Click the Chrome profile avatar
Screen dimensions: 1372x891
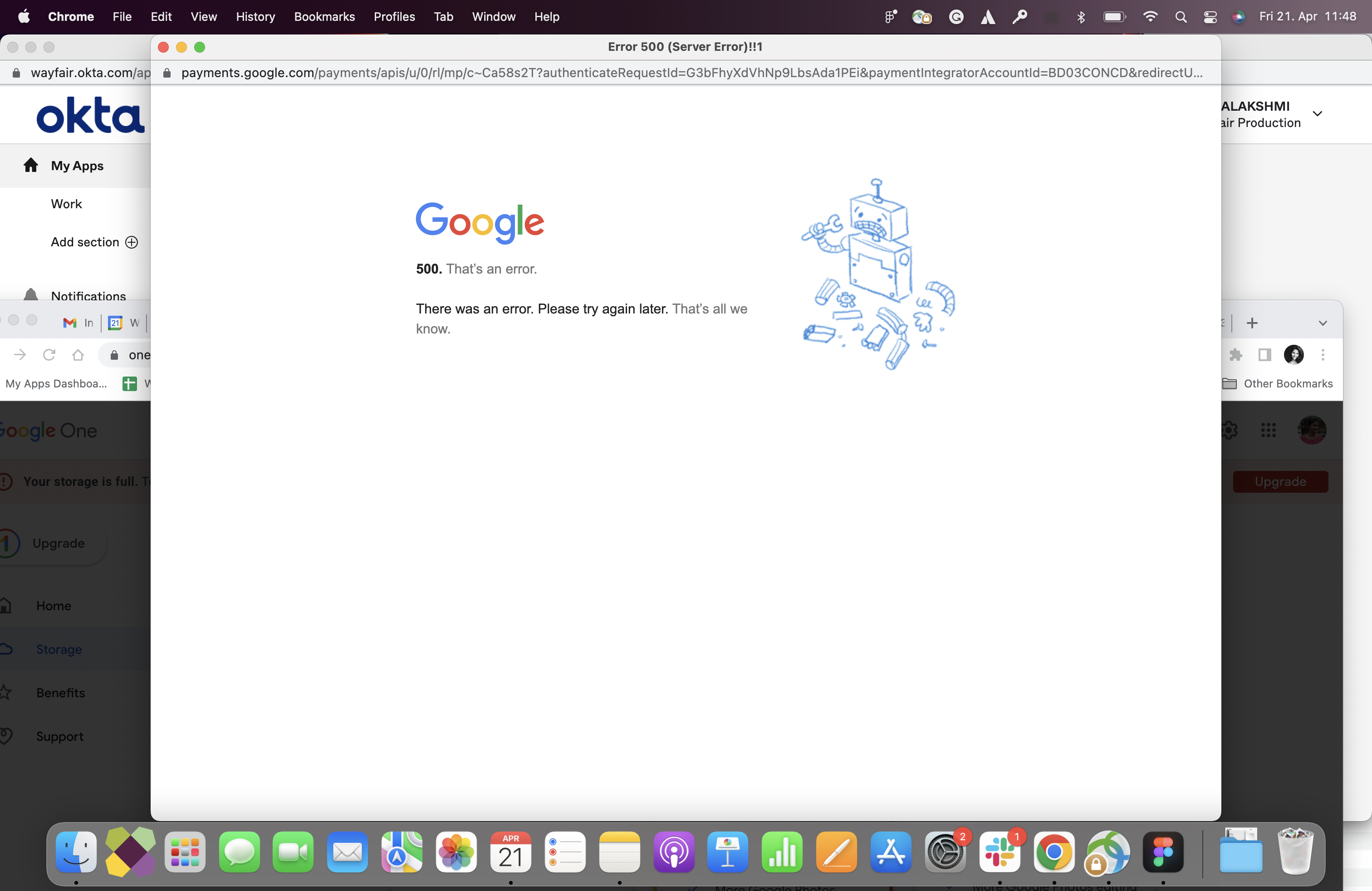pos(1294,354)
